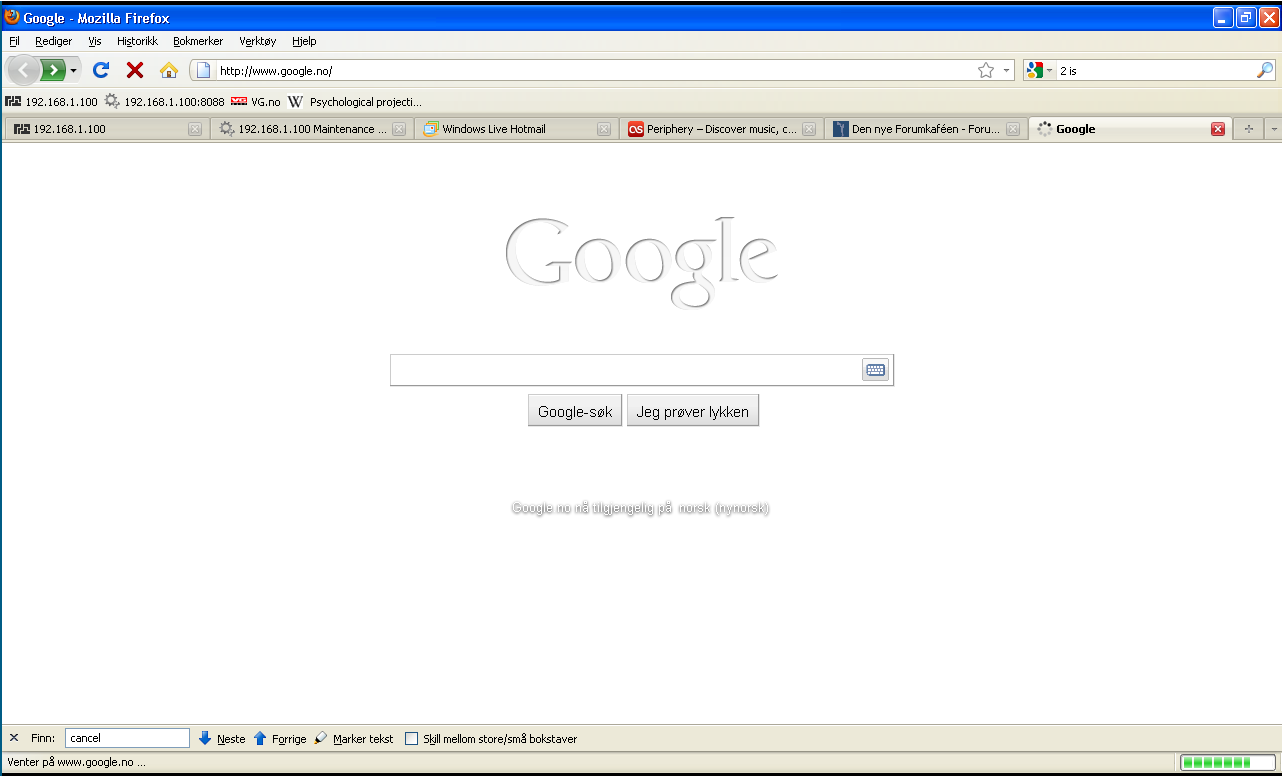The image size is (1284, 776).
Task: Close the Den nye Forumkaféen tab
Action: 1013,129
